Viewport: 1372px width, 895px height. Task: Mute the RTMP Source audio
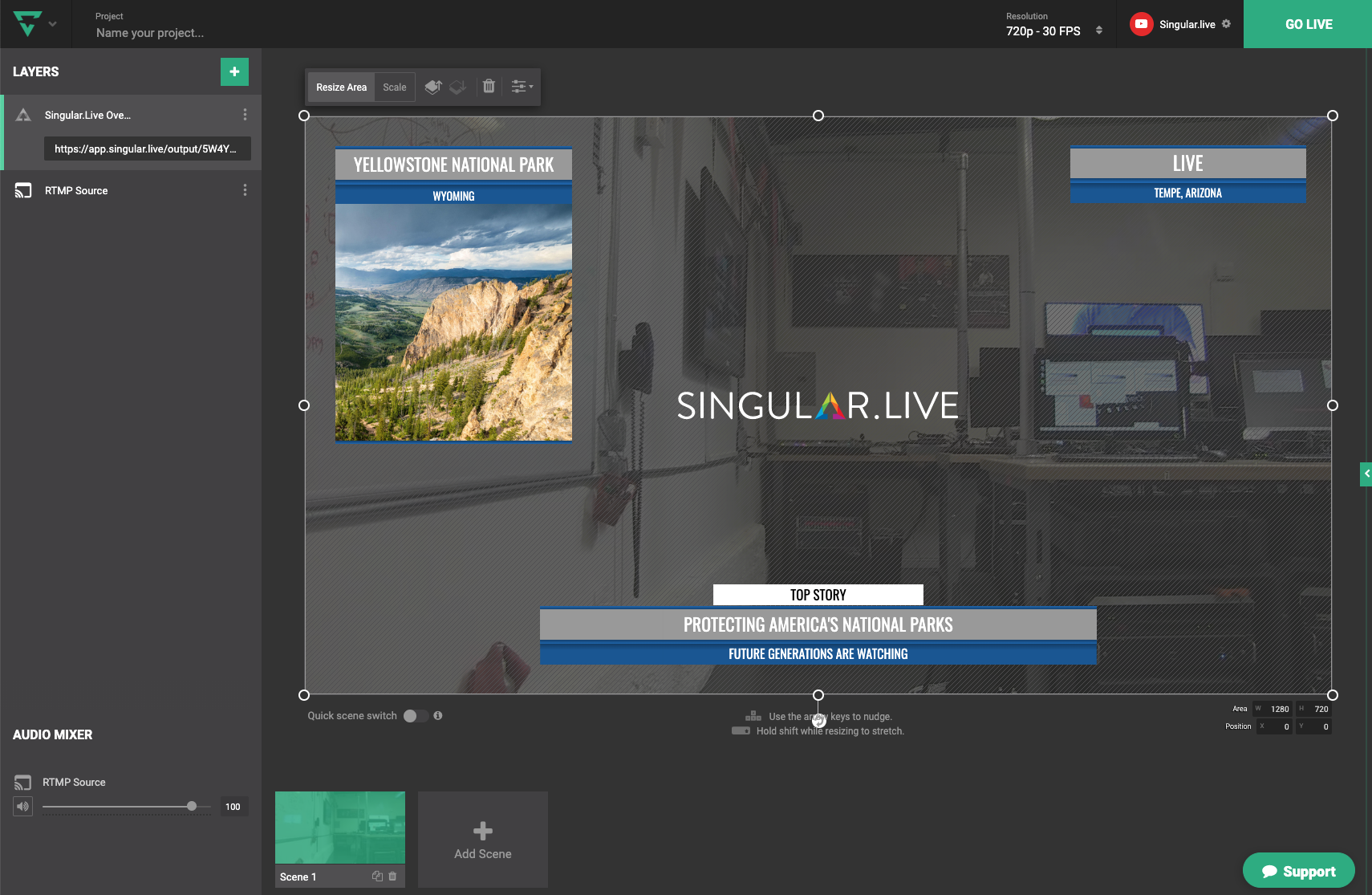pyautogui.click(x=22, y=807)
